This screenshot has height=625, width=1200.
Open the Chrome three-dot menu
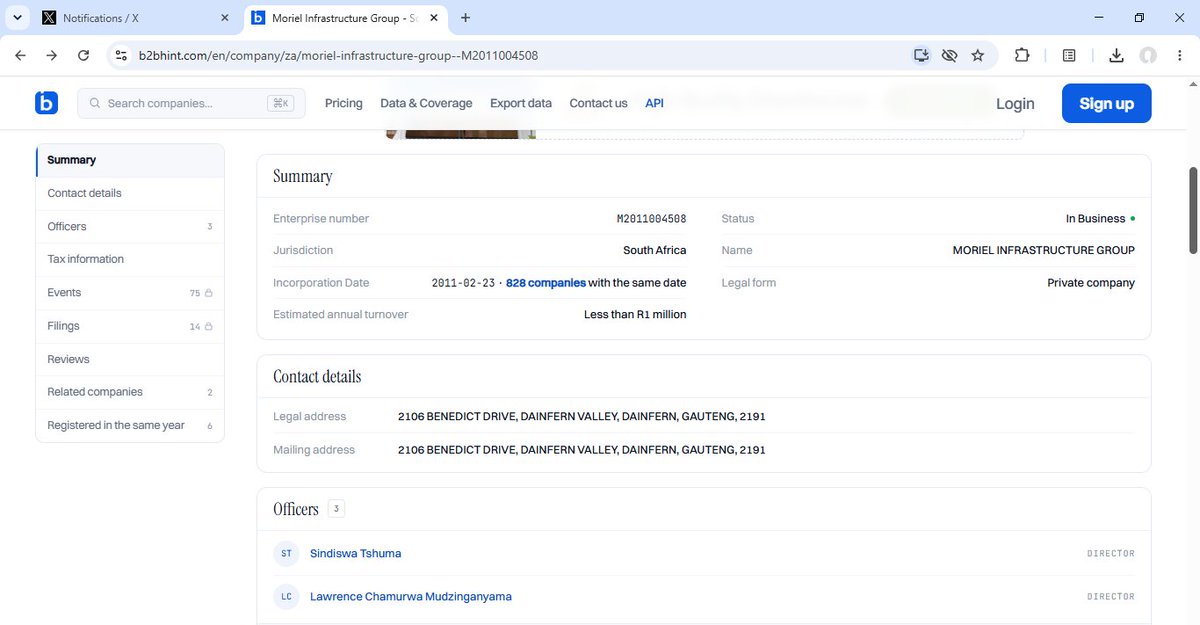pos(1179,56)
